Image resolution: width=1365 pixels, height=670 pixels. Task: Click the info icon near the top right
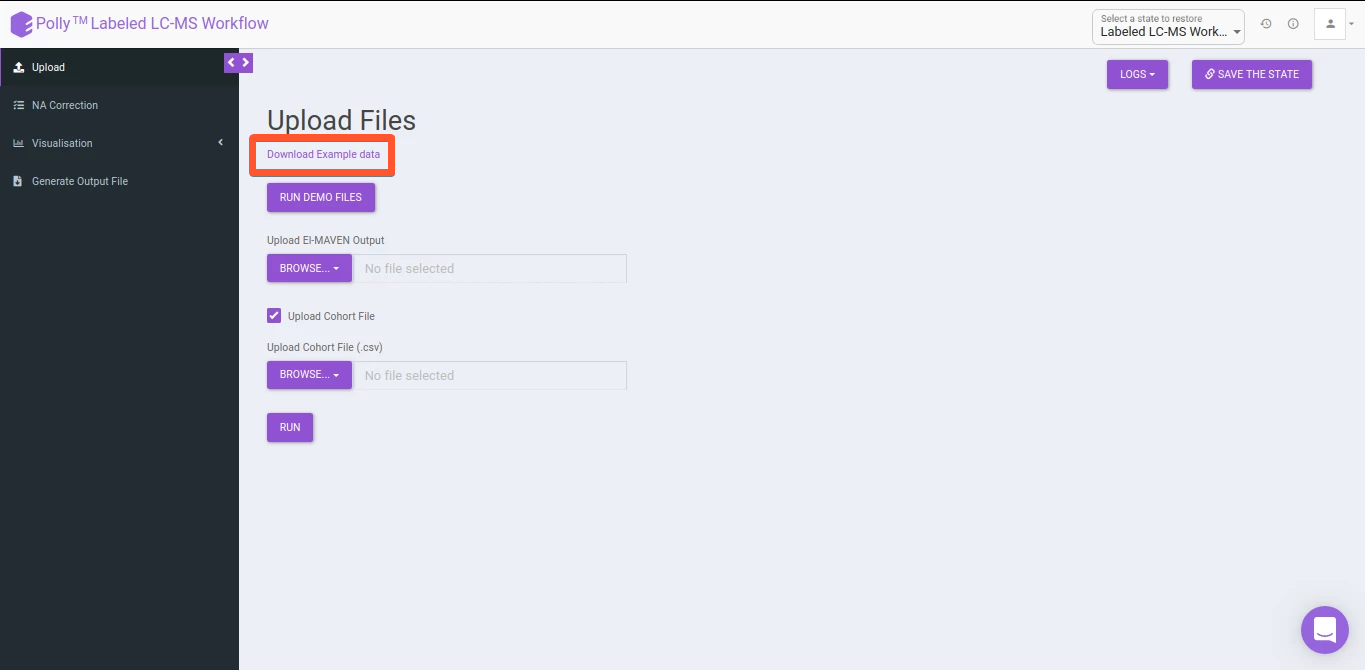[1293, 23]
